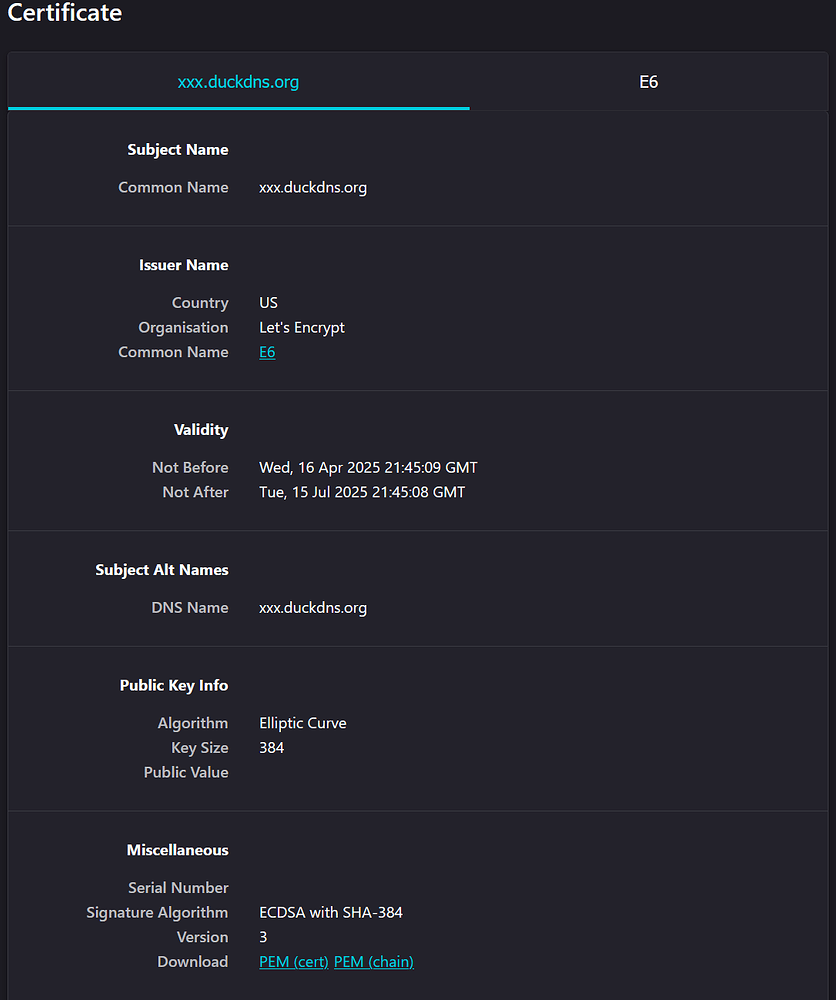
Task: Click the Miscellaneous section header
Action: 177,849
